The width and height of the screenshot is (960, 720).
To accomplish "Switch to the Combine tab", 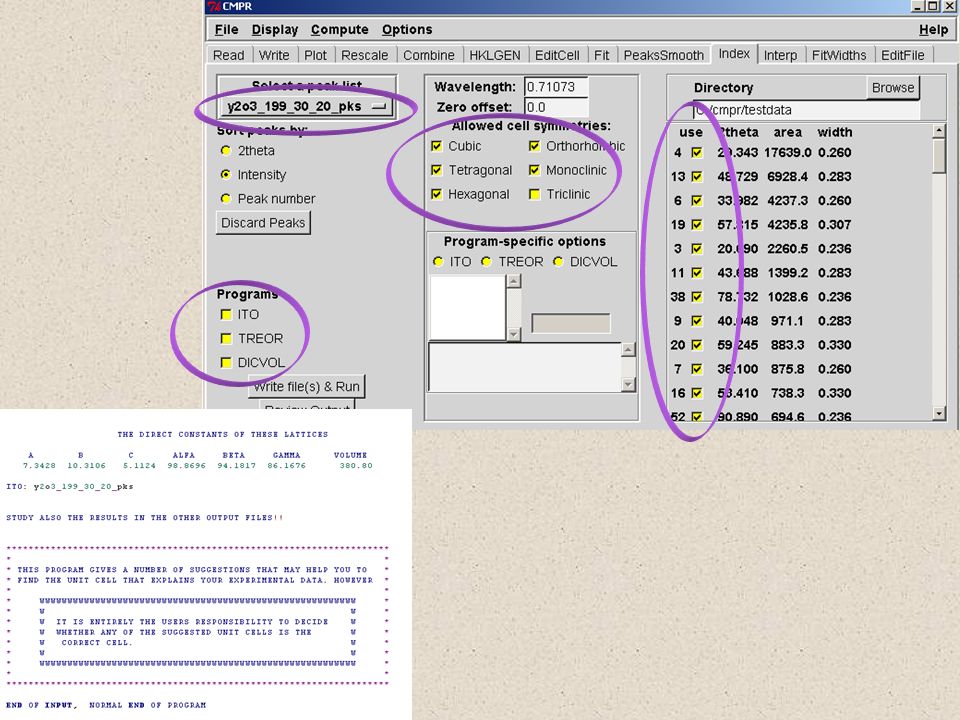I will 429,55.
